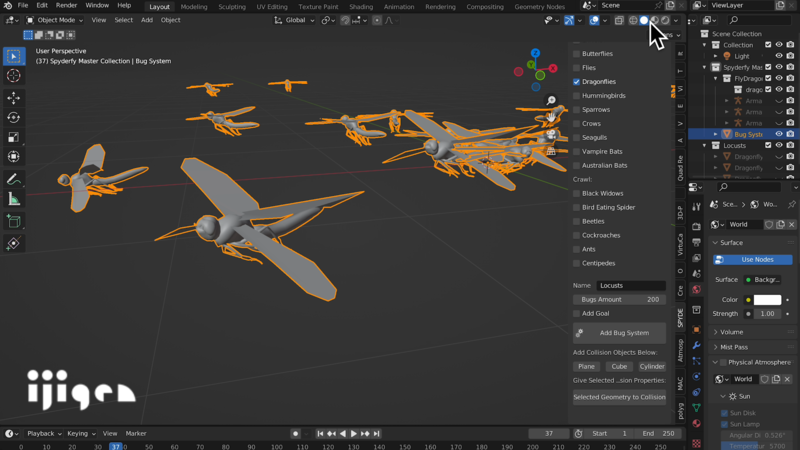
Task: Toggle the Add Goal checkbox
Action: pos(577,313)
